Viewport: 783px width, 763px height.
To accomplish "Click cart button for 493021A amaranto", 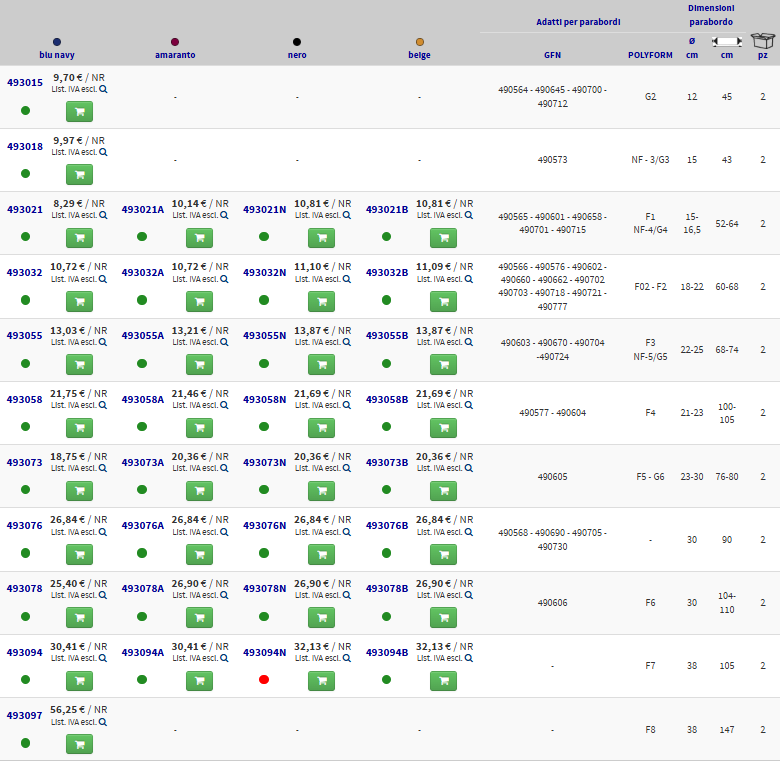I will tap(199, 238).
